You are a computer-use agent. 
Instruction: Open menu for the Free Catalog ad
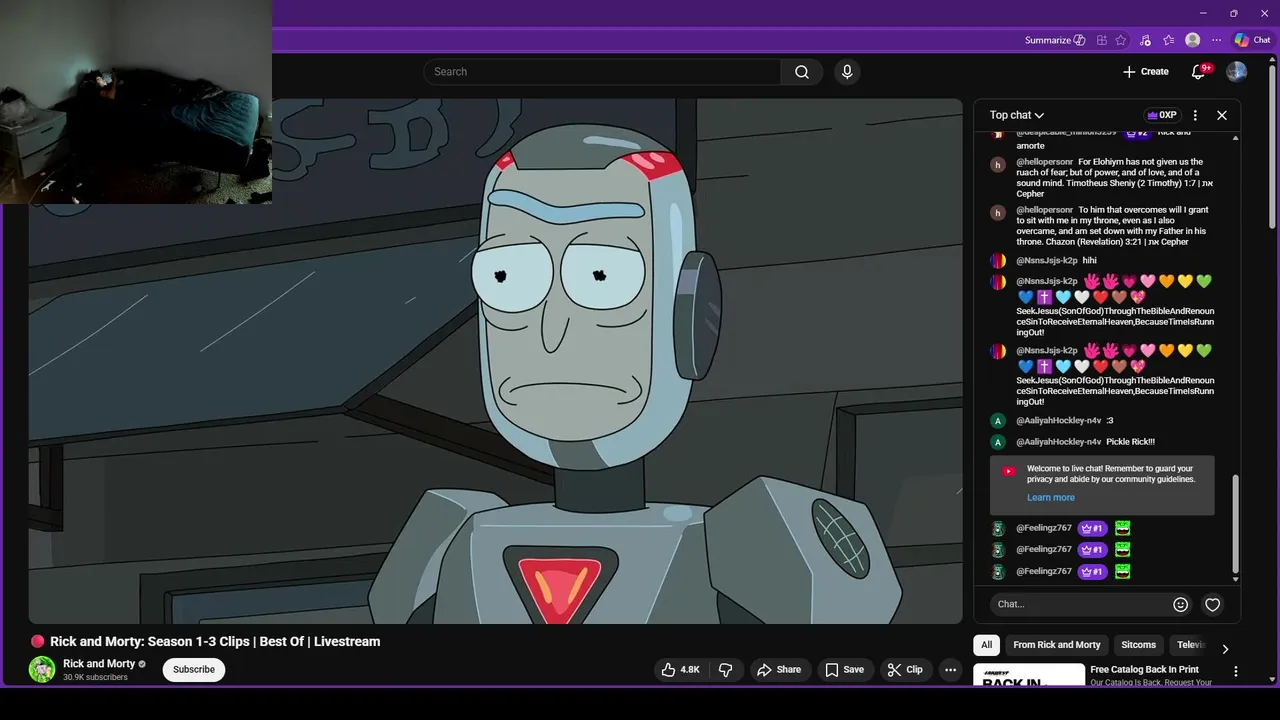tap(1235, 672)
